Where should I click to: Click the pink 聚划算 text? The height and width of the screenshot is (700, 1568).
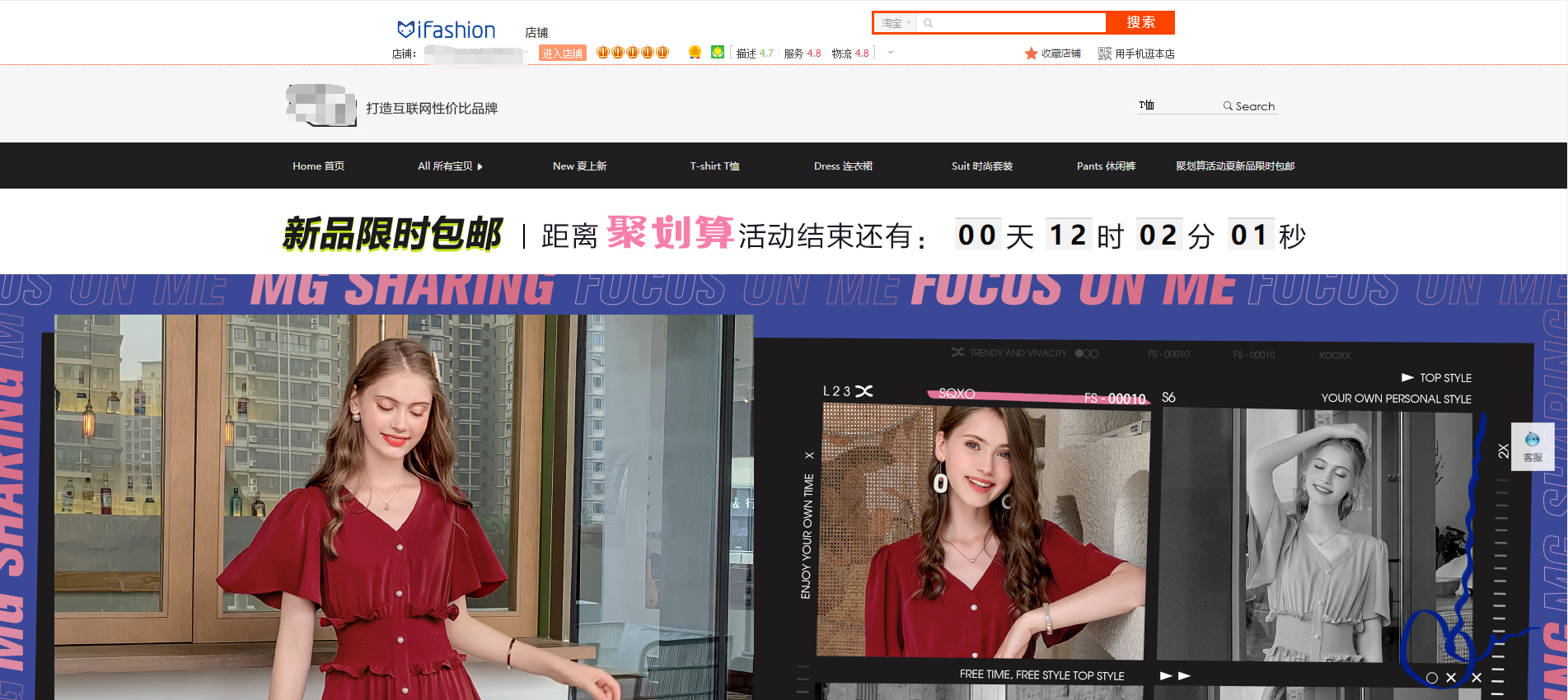tap(670, 232)
